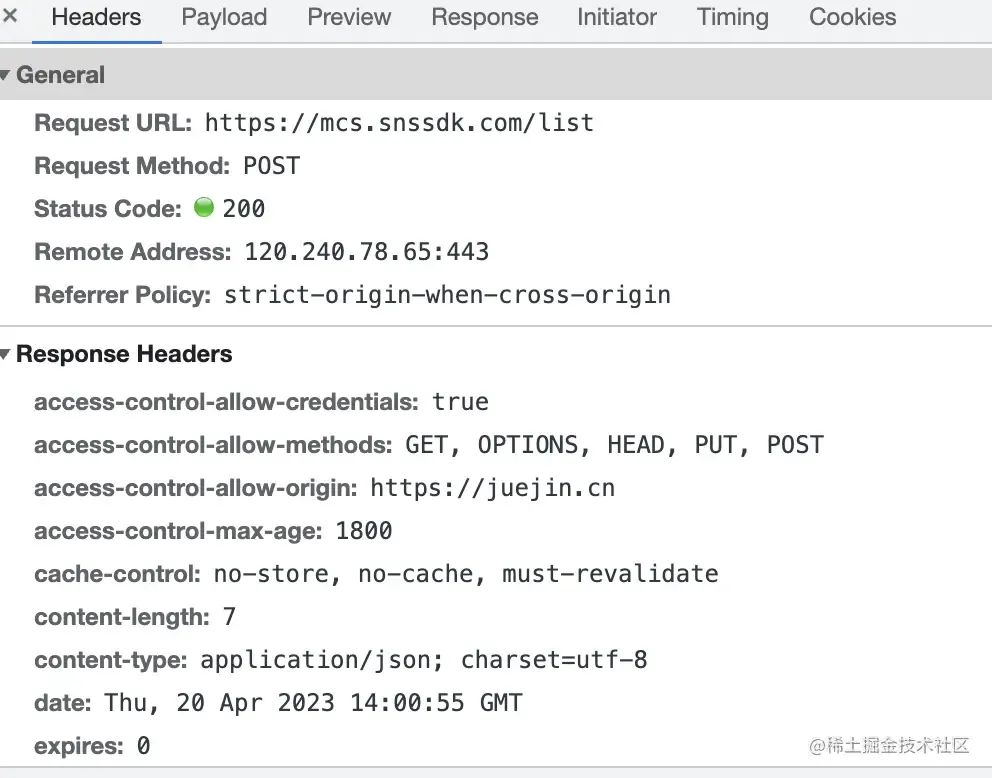Screen dimensions: 992x778
Task: Click the cache-control header value
Action: pyautogui.click(x=466, y=574)
